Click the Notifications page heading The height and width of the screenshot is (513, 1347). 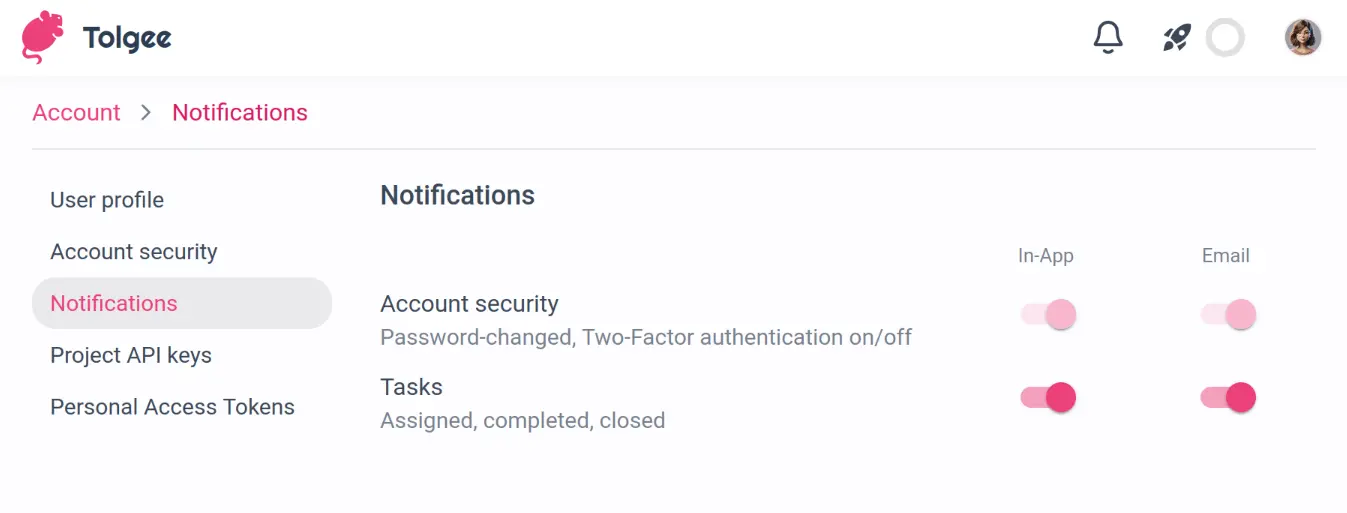pos(457,195)
